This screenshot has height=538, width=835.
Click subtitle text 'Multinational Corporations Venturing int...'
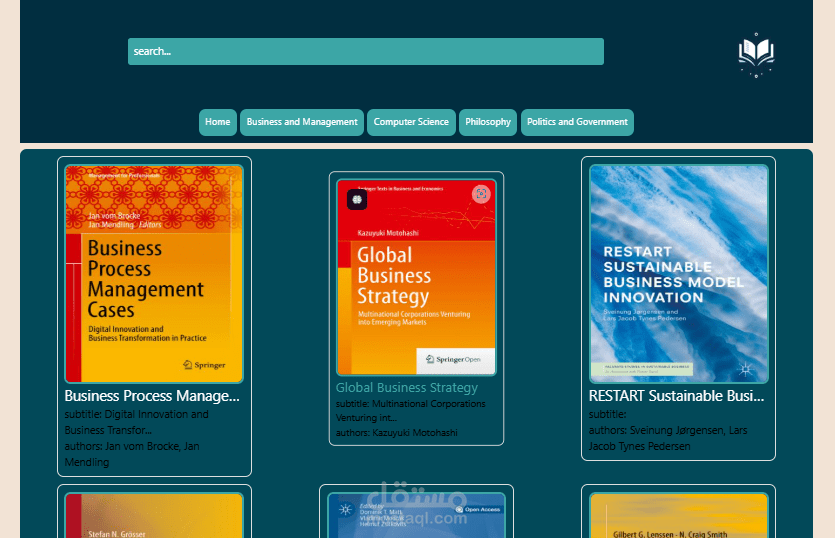tap(410, 411)
